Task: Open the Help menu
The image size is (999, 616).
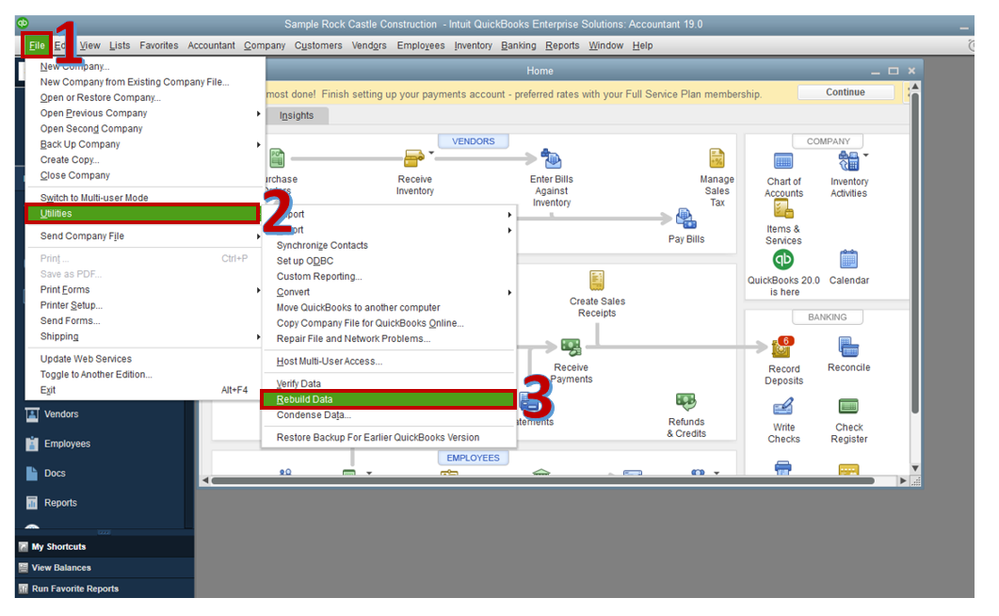Action: 642,46
